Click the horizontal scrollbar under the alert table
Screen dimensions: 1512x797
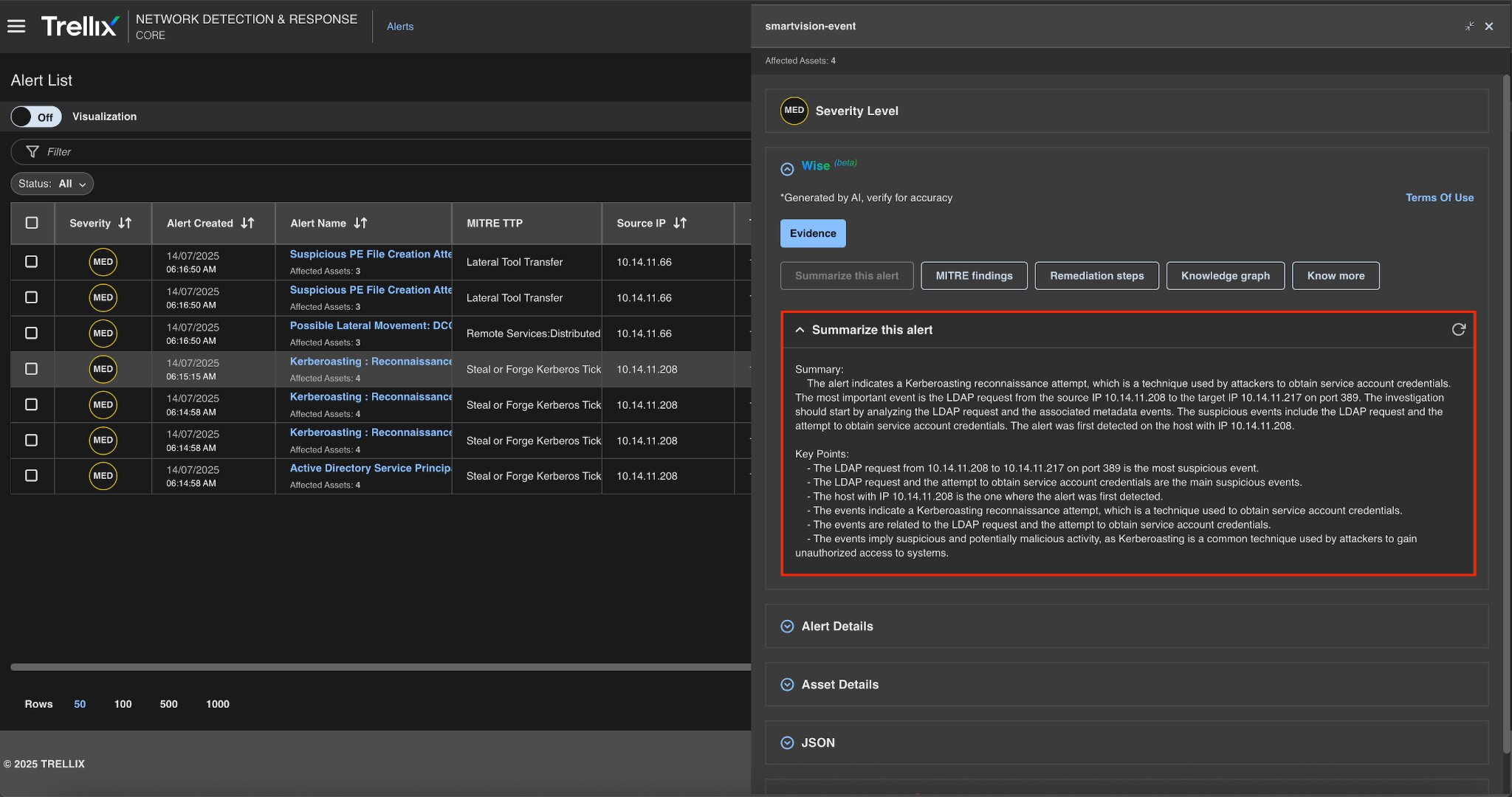point(380,667)
